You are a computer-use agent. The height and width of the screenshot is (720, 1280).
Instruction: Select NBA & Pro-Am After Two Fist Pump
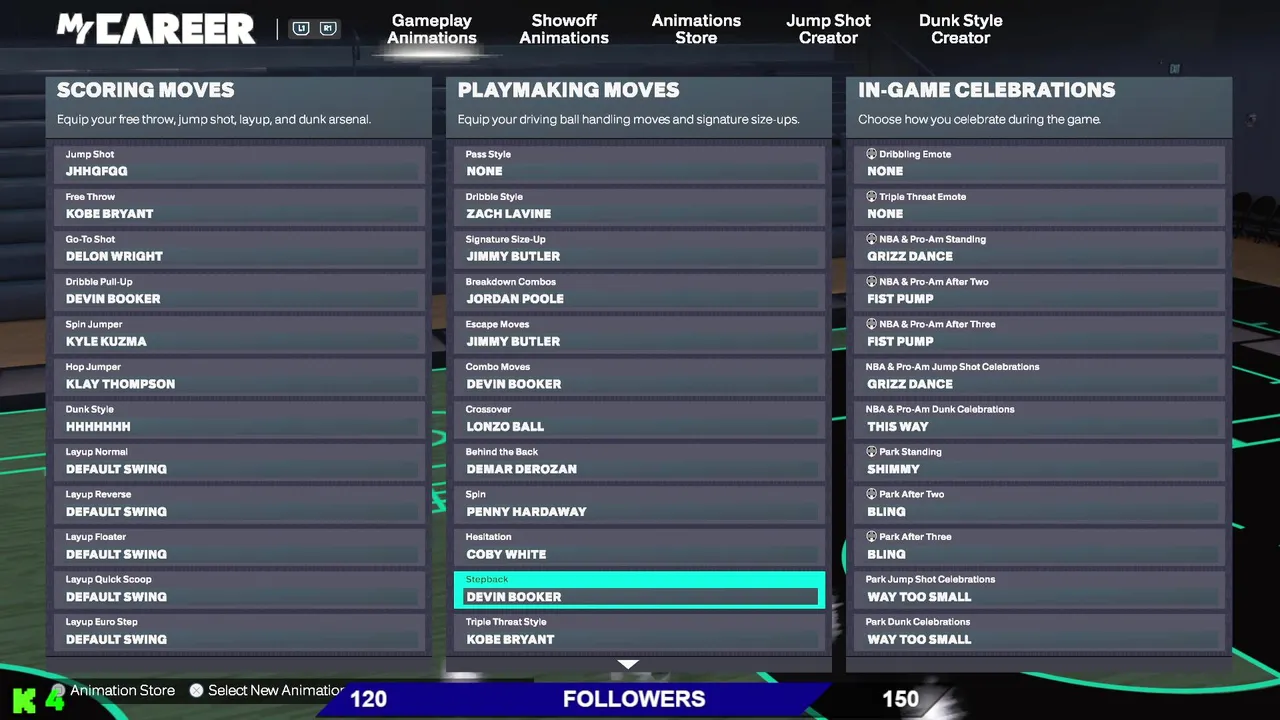click(x=1040, y=292)
